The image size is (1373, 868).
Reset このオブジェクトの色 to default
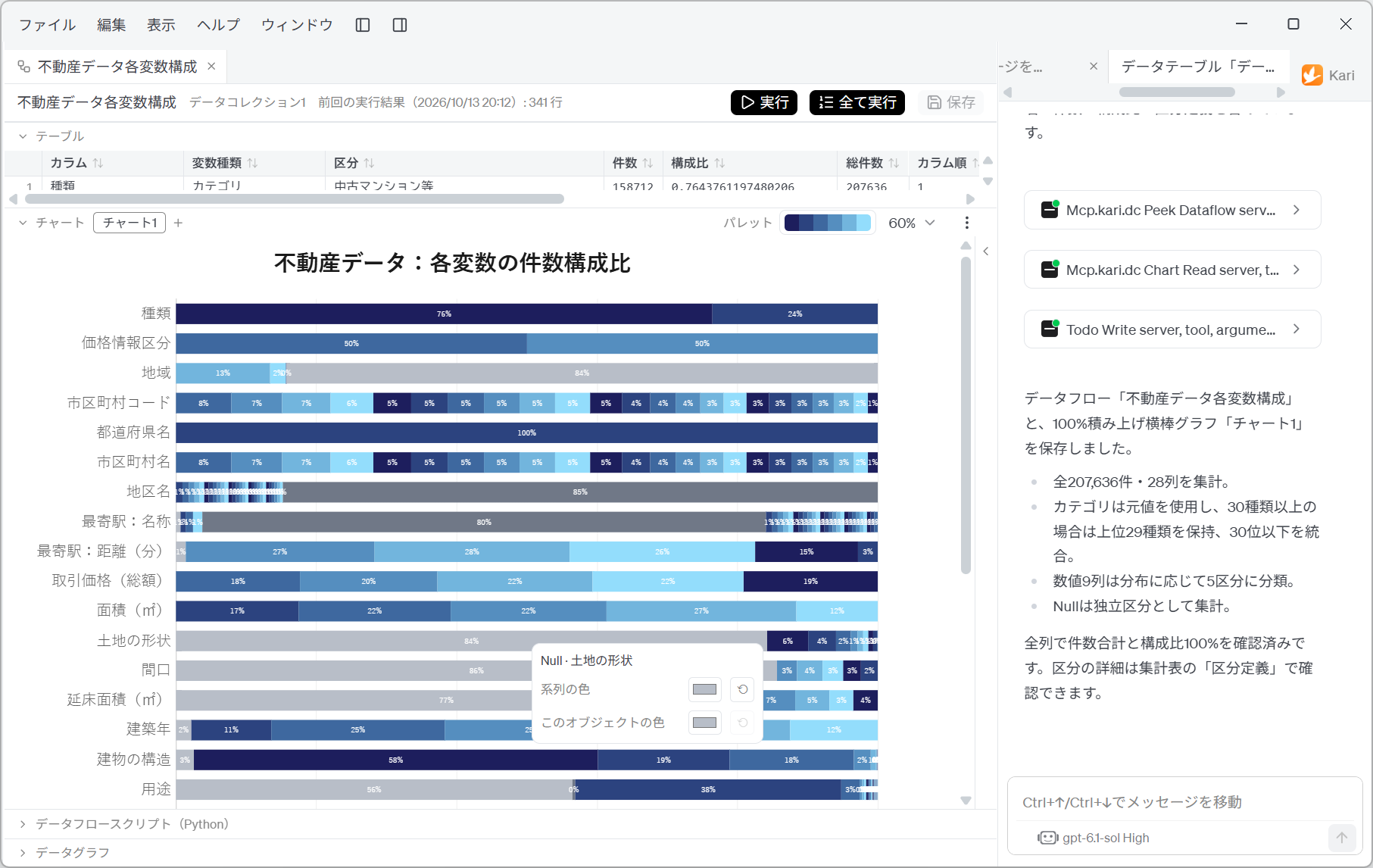tap(743, 723)
